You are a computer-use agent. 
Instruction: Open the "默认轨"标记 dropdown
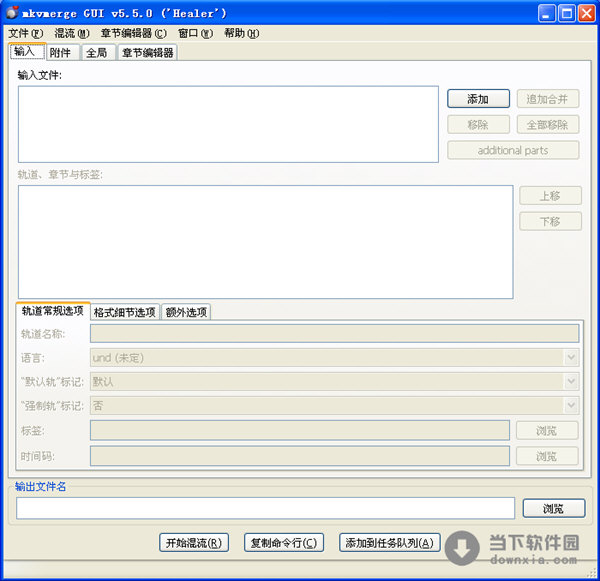click(334, 381)
